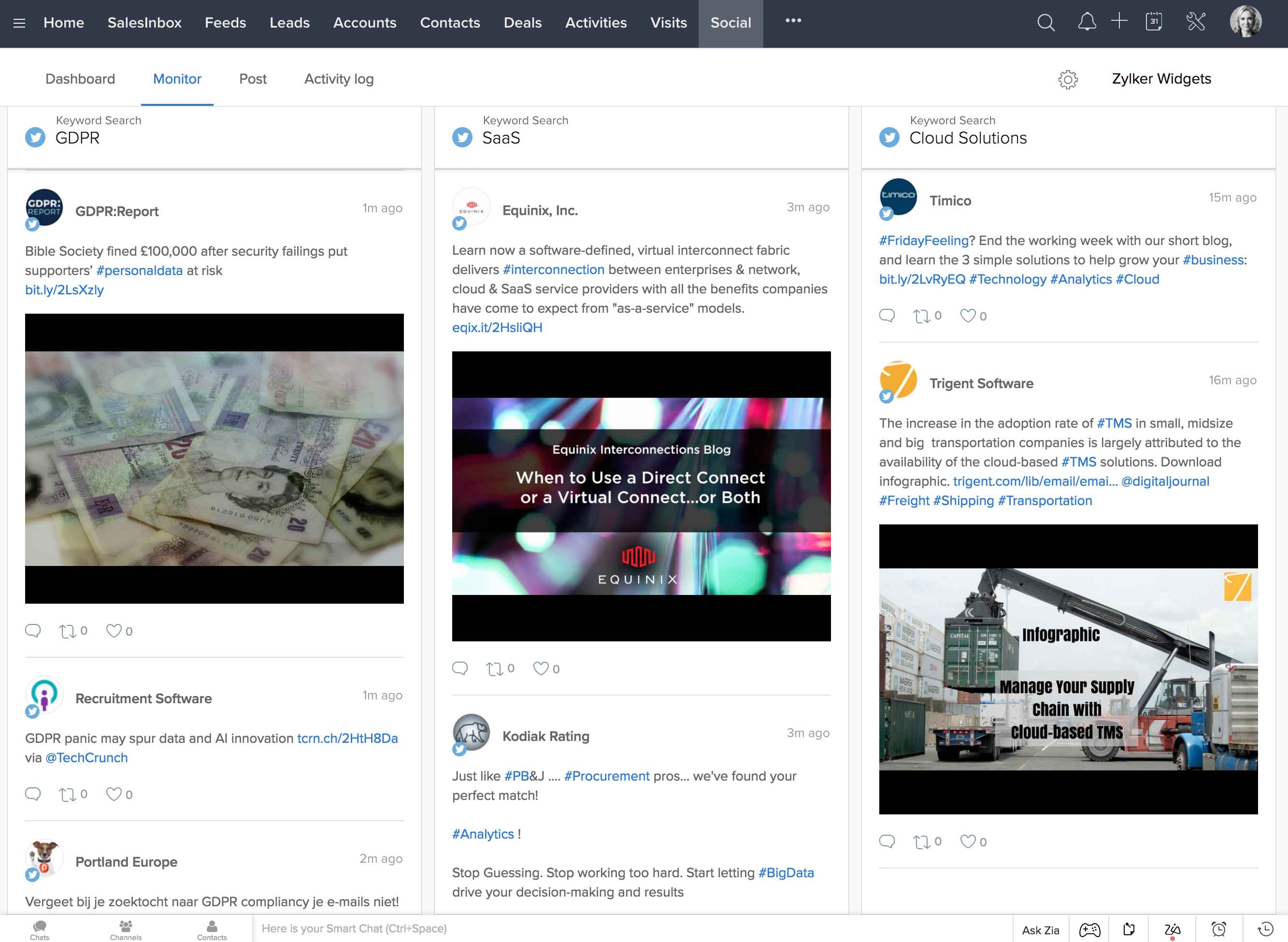Open the eqix.it/2HsliQH link

pos(497,327)
